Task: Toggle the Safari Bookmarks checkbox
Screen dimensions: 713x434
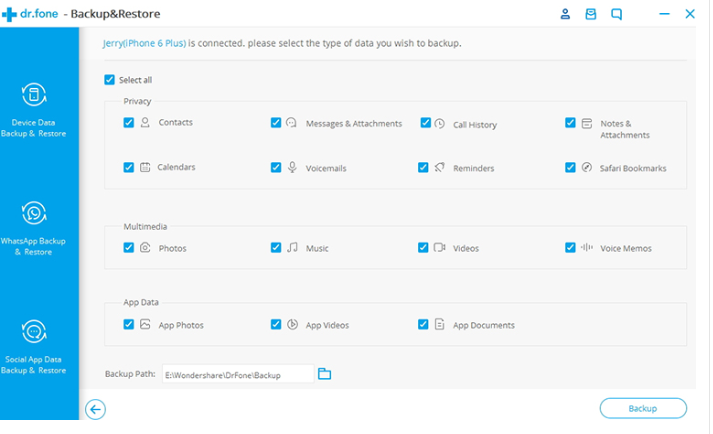Action: coord(570,168)
